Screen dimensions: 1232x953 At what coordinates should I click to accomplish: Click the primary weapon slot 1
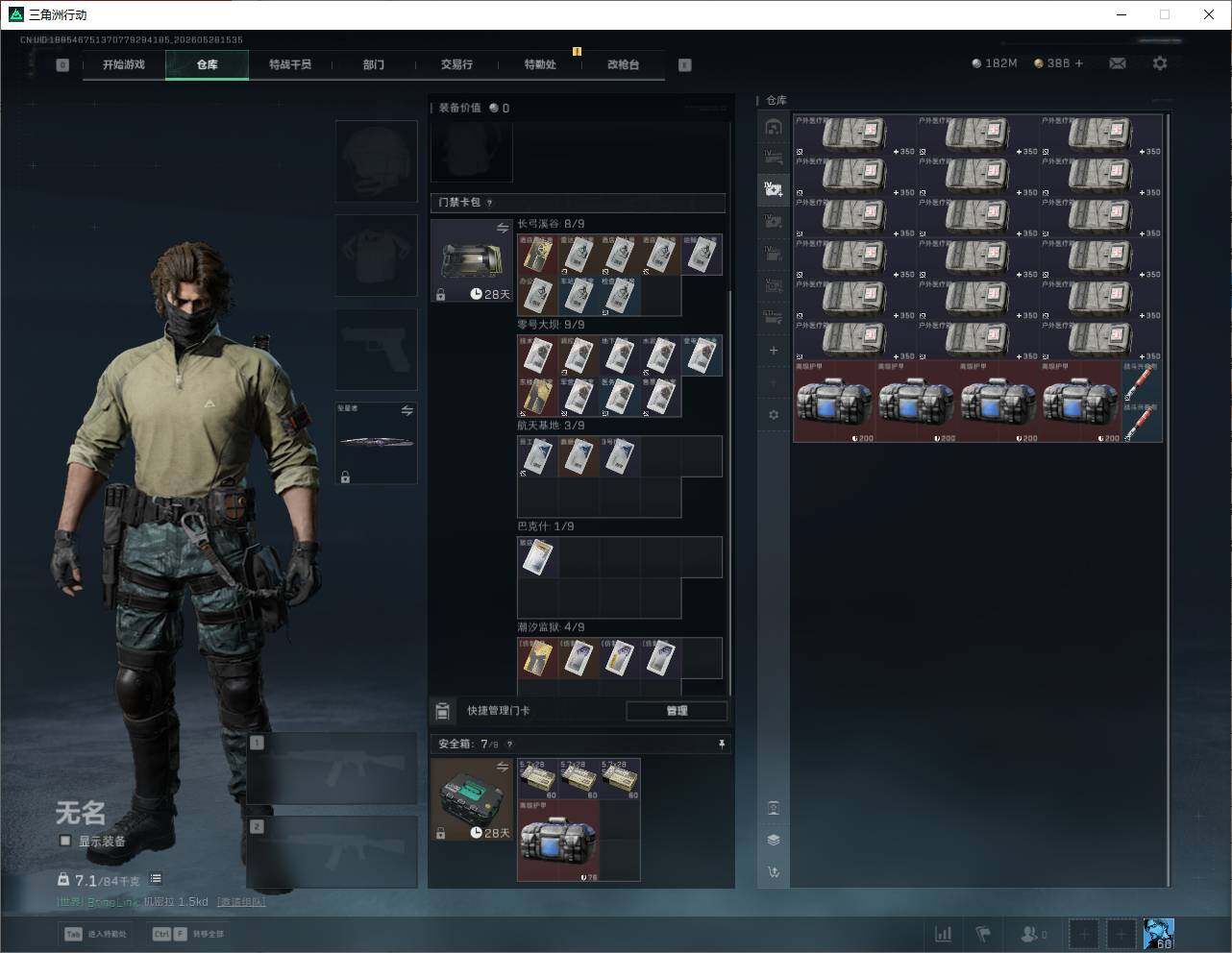coord(332,769)
